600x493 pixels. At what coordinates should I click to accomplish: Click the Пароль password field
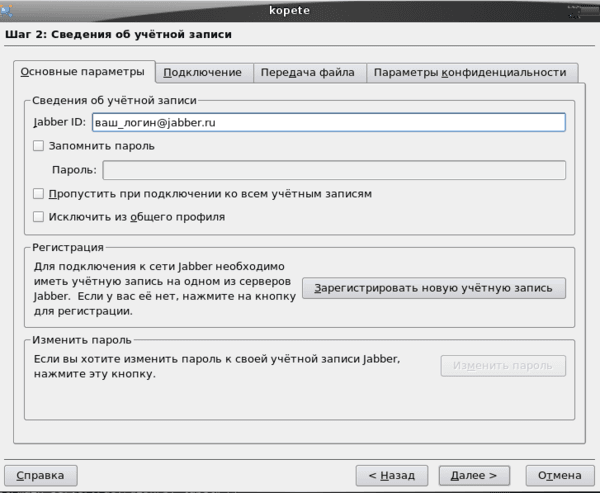(334, 170)
